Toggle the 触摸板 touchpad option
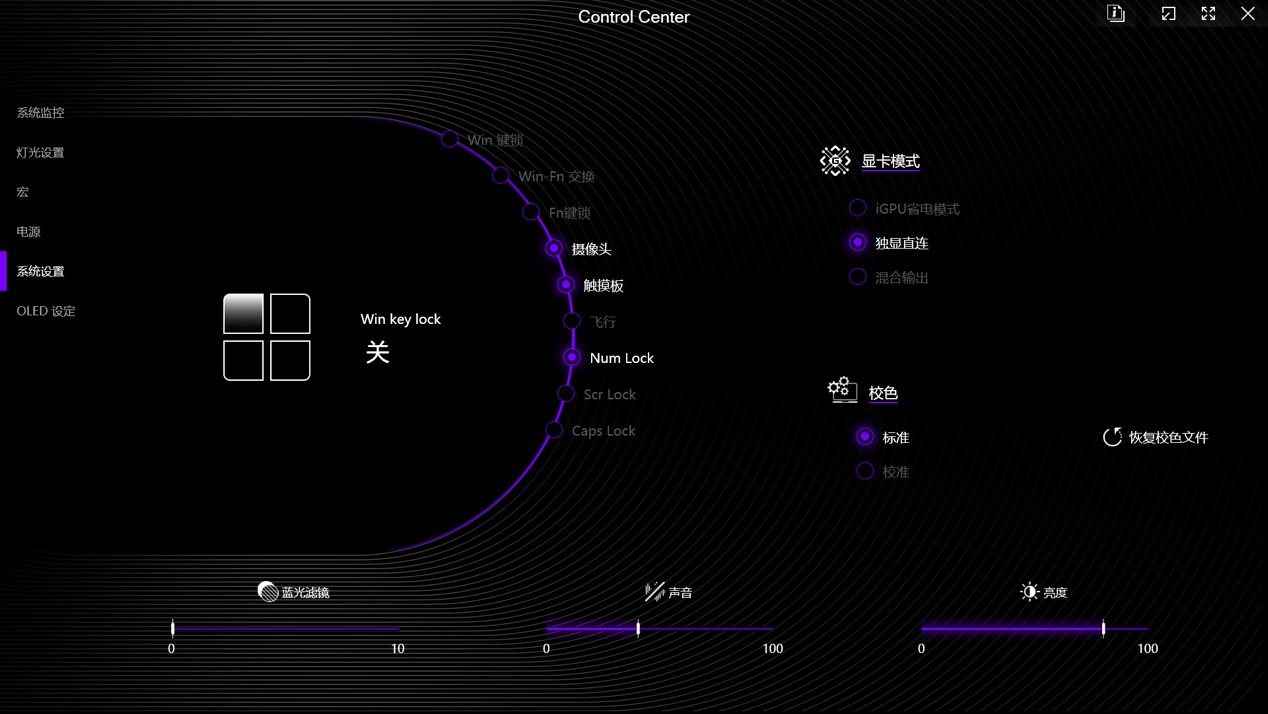Viewport: 1268px width, 714px height. (x=566, y=285)
